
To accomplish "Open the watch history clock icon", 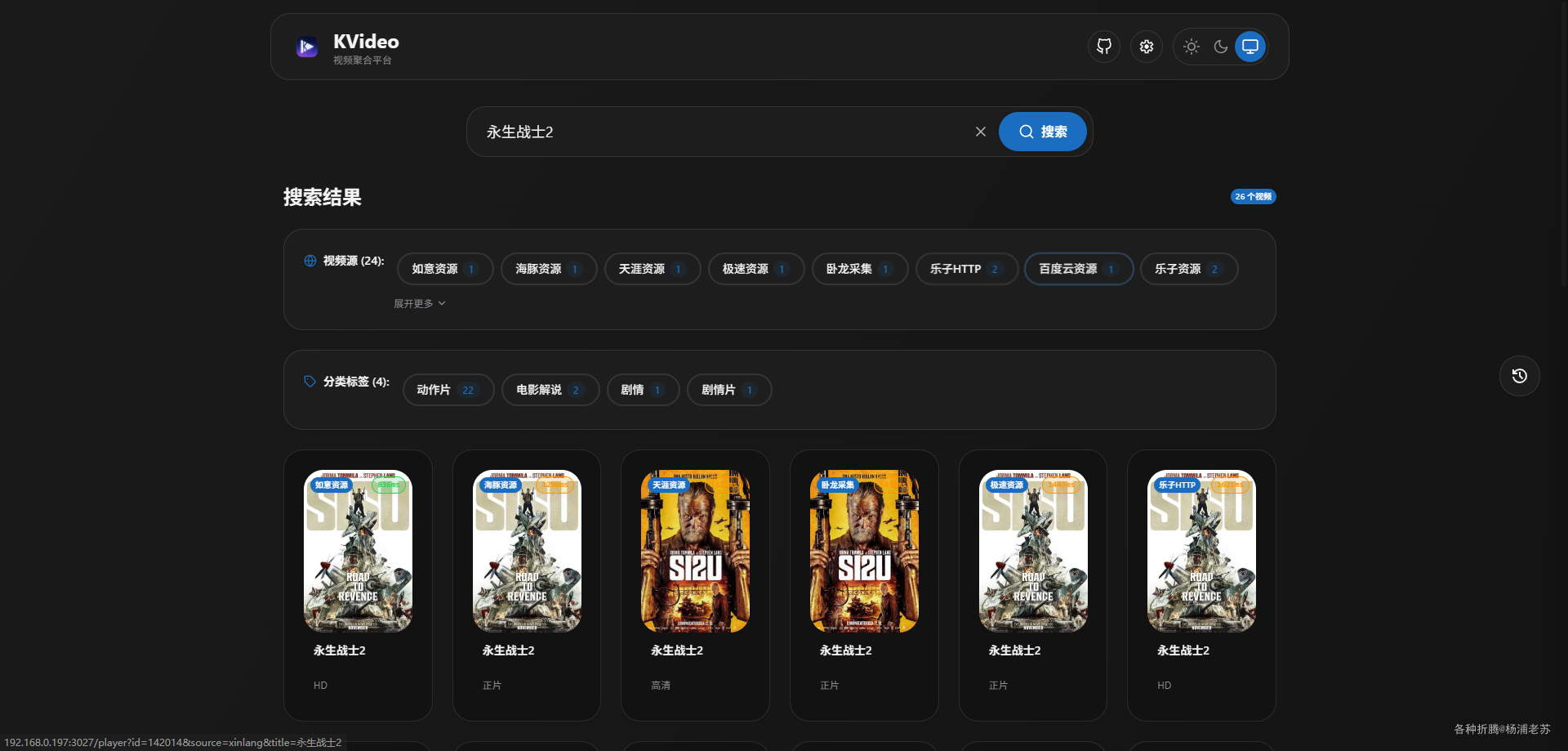I will 1520,376.
